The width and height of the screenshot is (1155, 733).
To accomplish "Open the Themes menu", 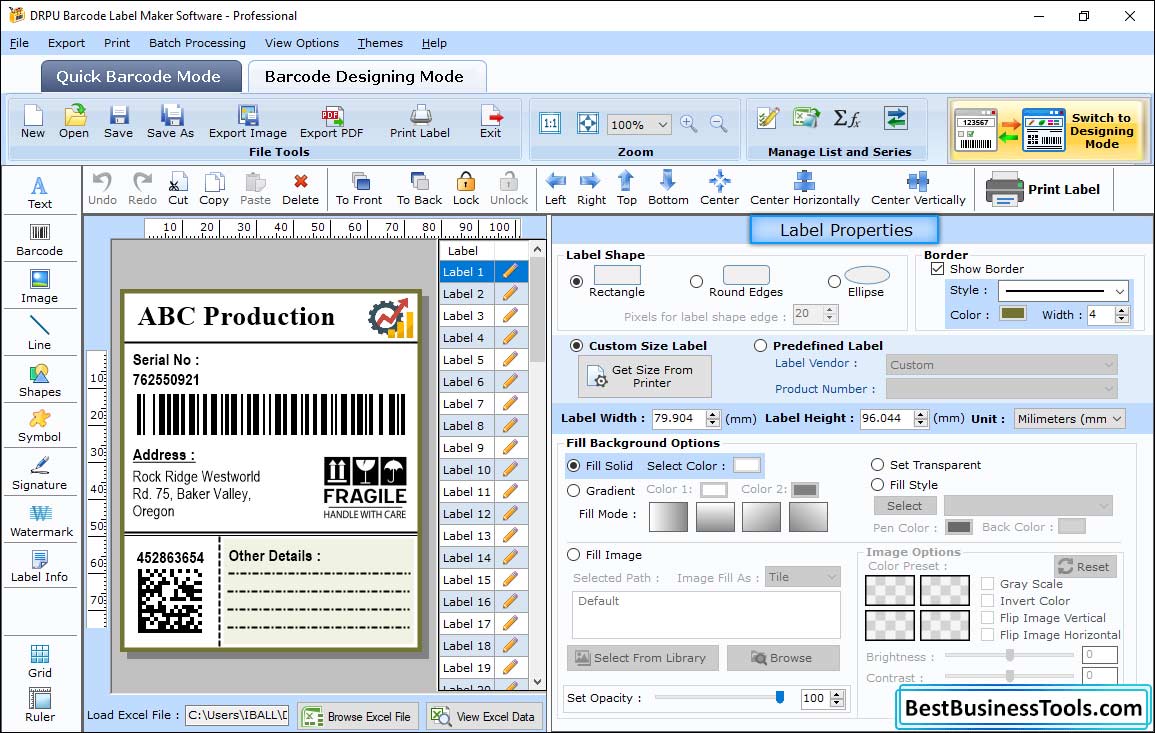I will pyautogui.click(x=380, y=43).
